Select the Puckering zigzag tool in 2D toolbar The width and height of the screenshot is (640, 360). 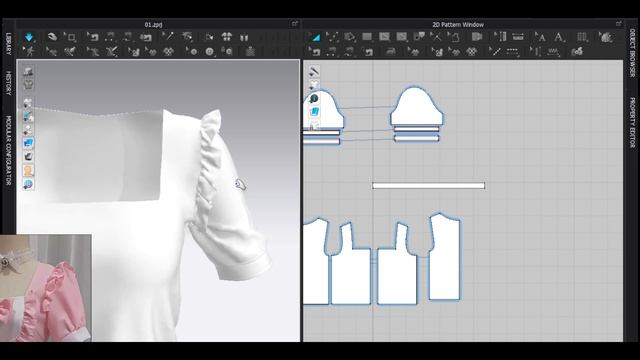[553, 51]
